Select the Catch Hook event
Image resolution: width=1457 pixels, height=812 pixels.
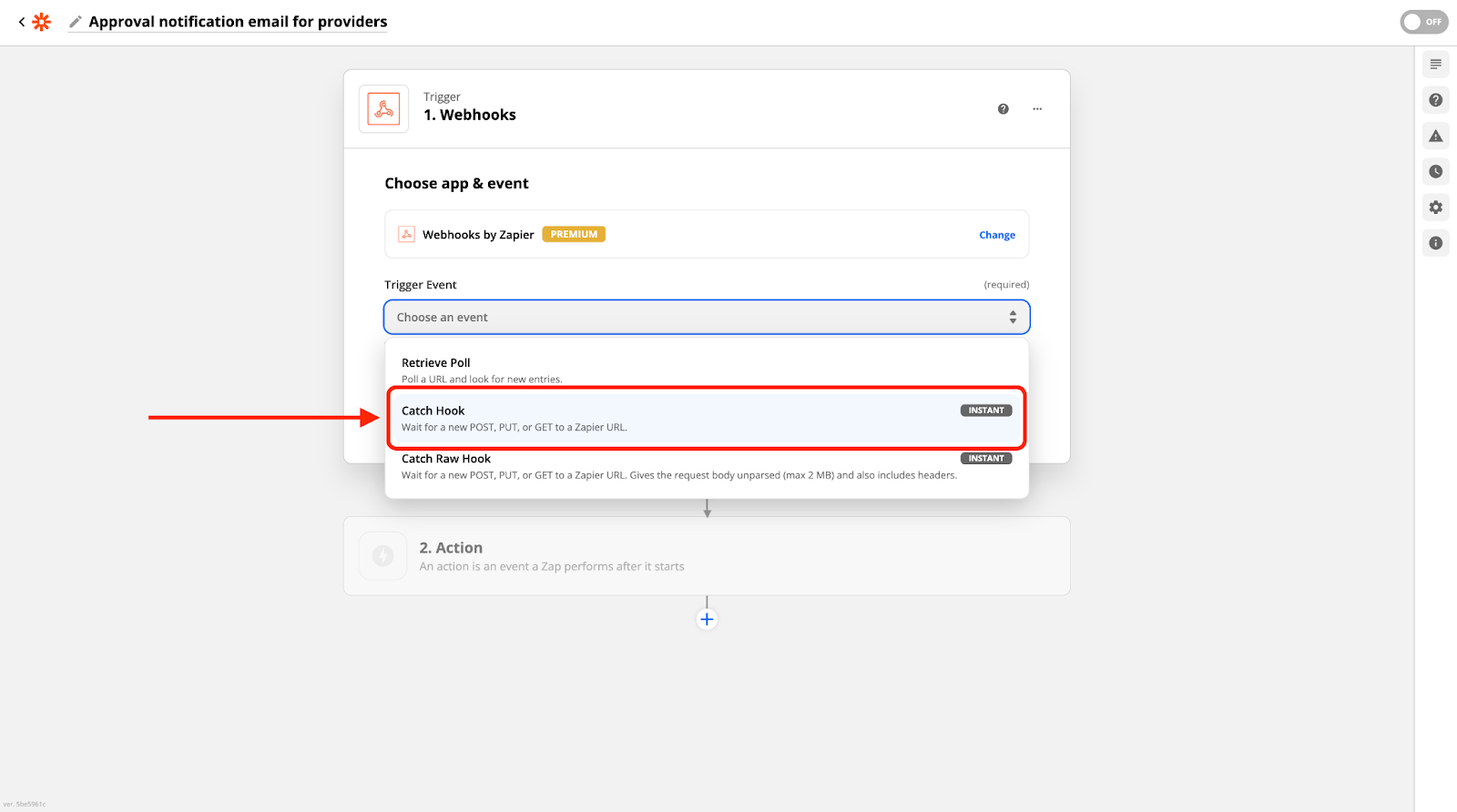point(707,418)
